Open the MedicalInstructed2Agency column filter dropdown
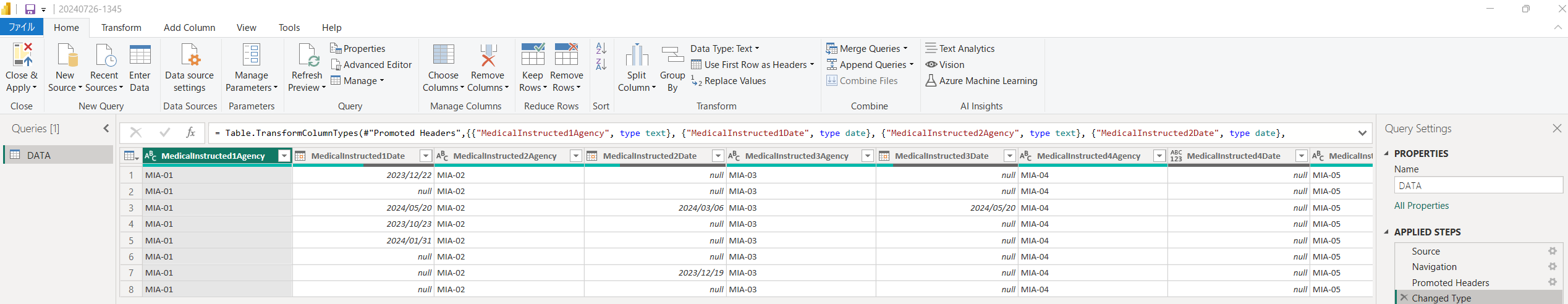Screen dimensions: 1568x304 pyautogui.click(x=576, y=156)
